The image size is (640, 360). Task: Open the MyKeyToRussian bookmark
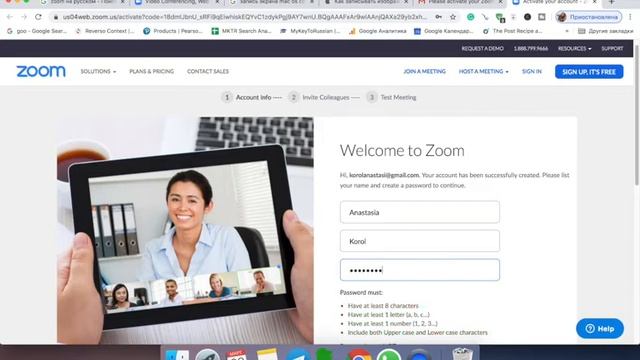[x=310, y=31]
